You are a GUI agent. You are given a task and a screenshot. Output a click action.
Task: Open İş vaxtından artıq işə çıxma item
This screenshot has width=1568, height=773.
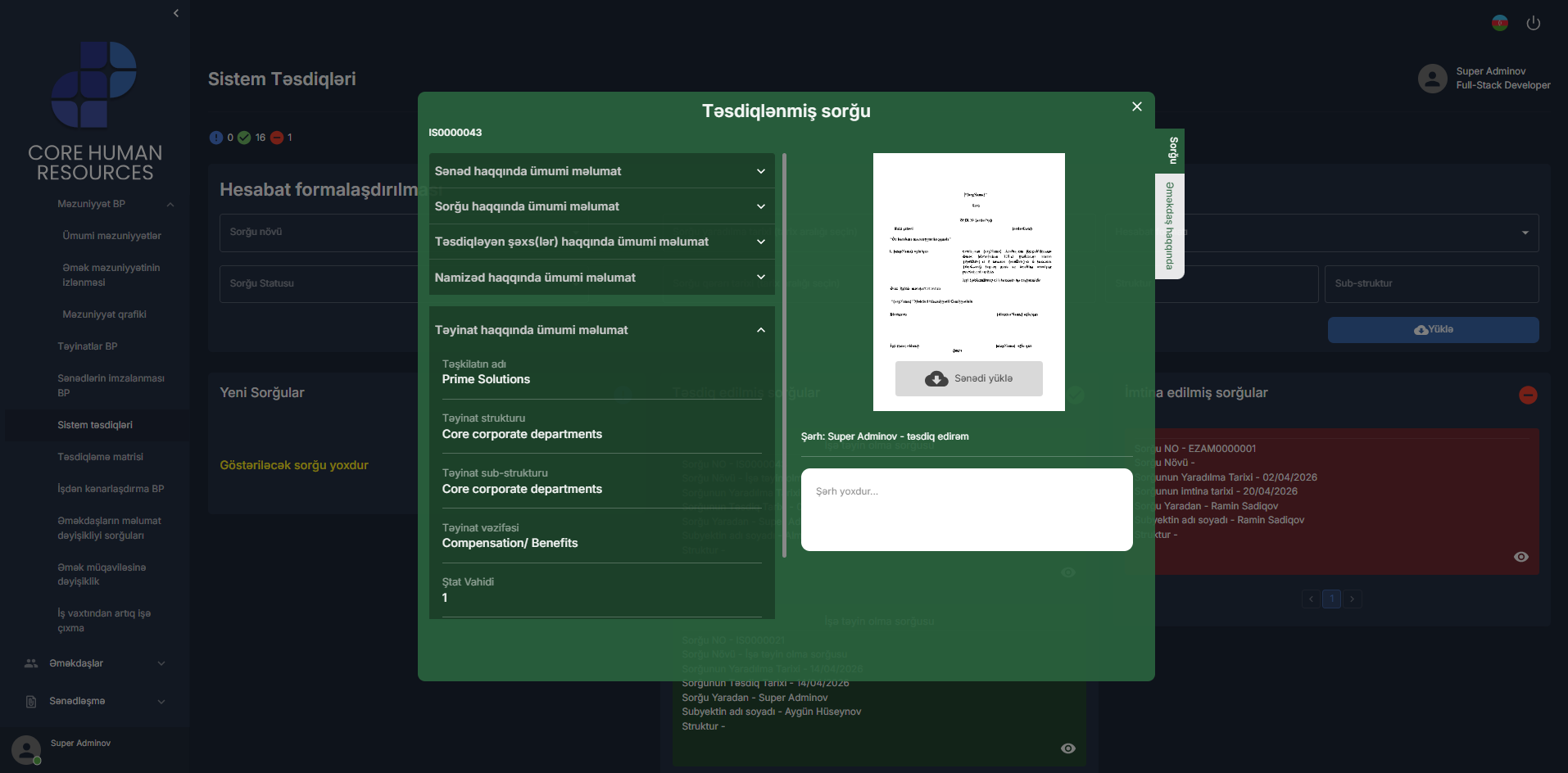(104, 621)
